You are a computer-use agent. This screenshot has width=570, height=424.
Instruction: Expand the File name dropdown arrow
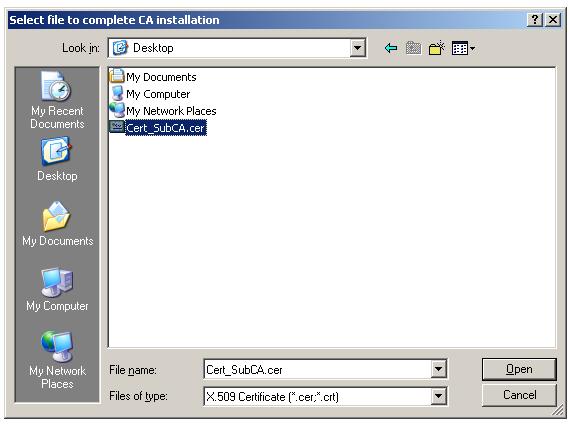tap(438, 369)
